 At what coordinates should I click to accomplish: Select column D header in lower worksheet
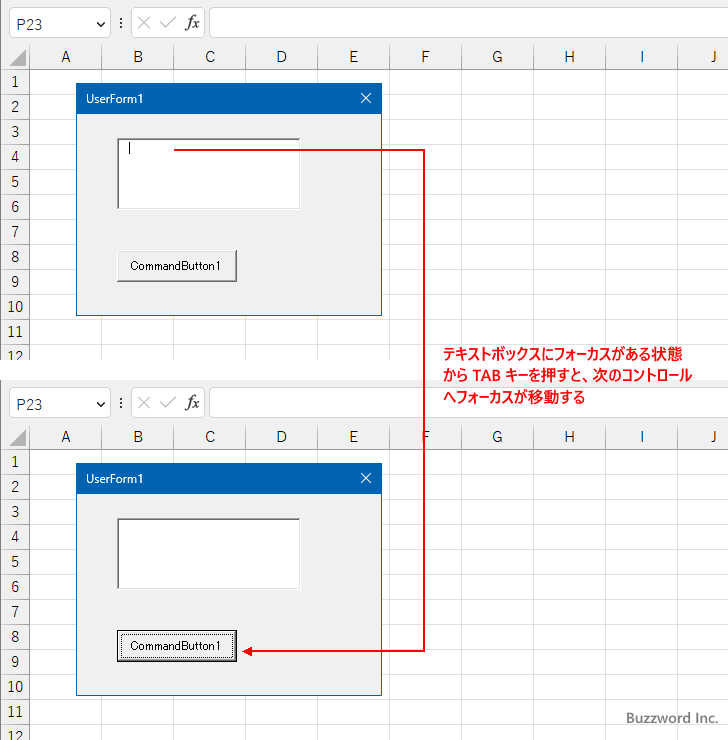282,437
